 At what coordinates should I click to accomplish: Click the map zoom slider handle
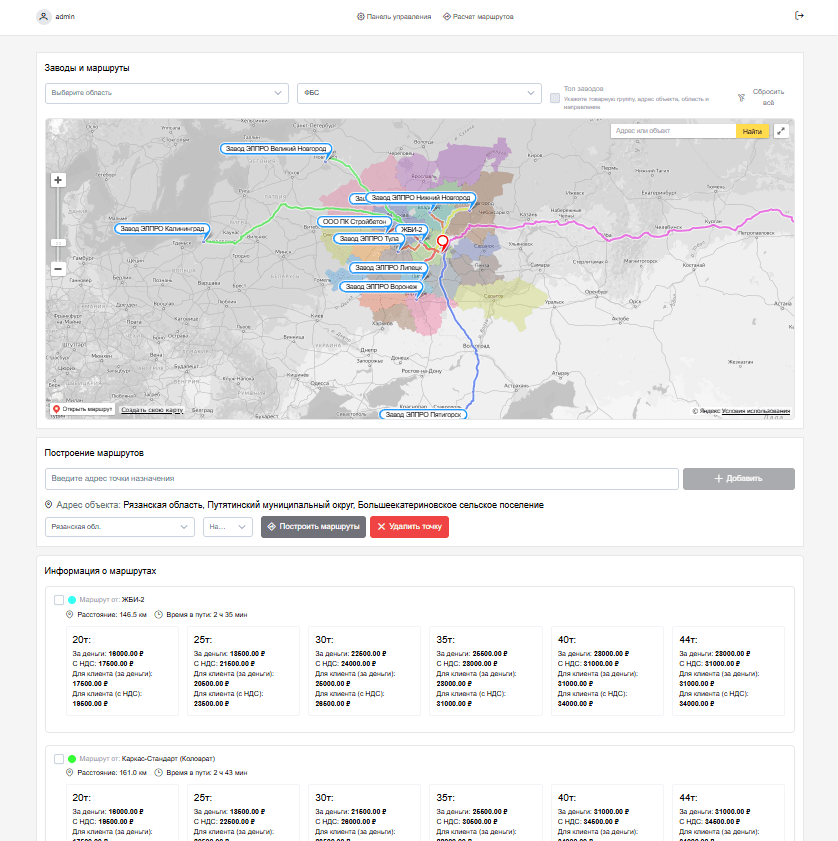58,243
